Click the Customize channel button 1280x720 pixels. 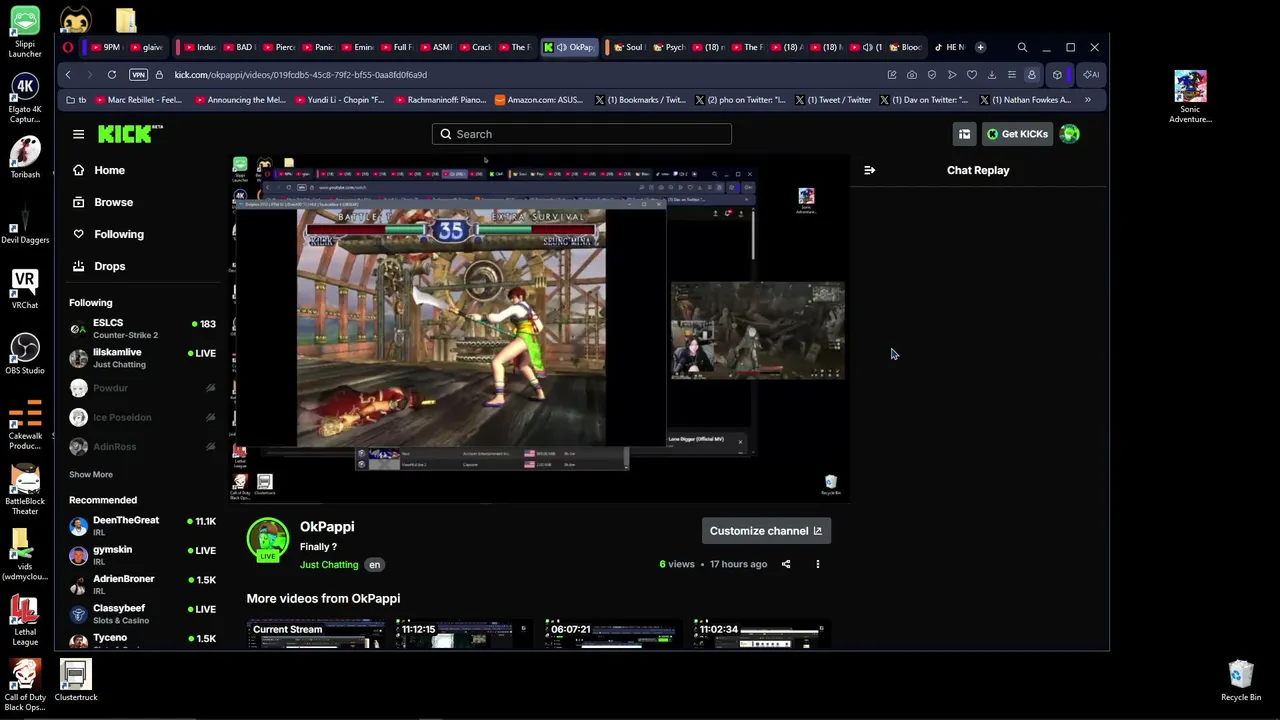766,531
